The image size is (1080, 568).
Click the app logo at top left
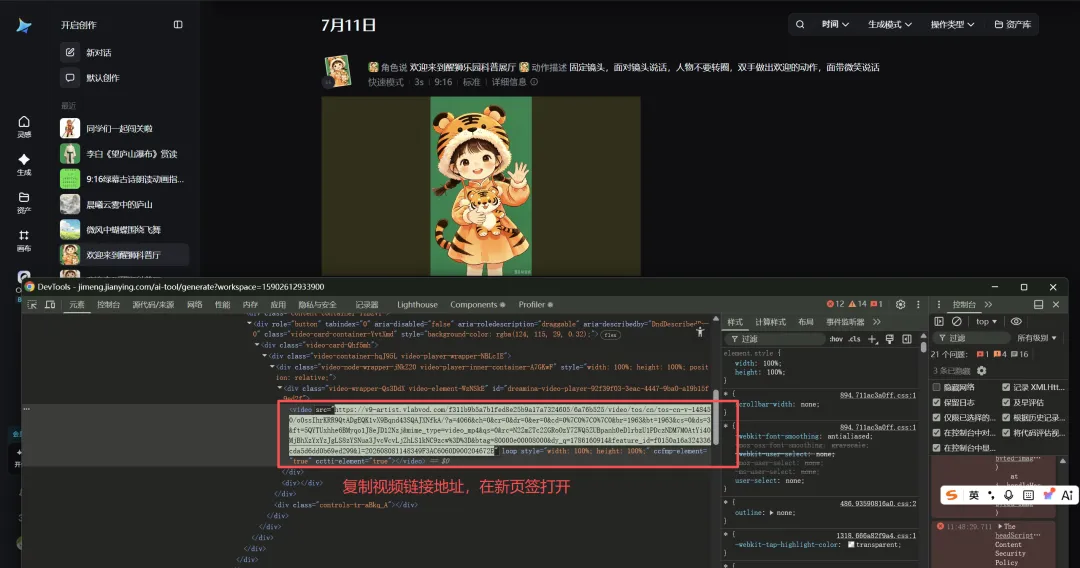(24, 25)
